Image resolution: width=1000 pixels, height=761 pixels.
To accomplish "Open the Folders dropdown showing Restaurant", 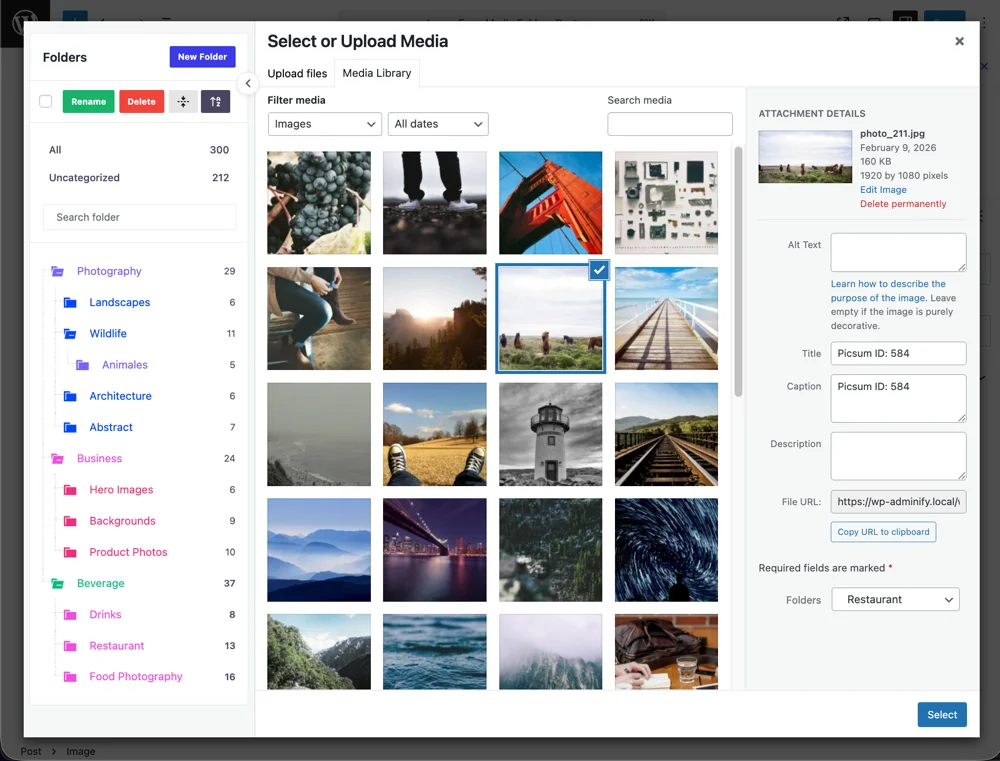I will click(895, 599).
